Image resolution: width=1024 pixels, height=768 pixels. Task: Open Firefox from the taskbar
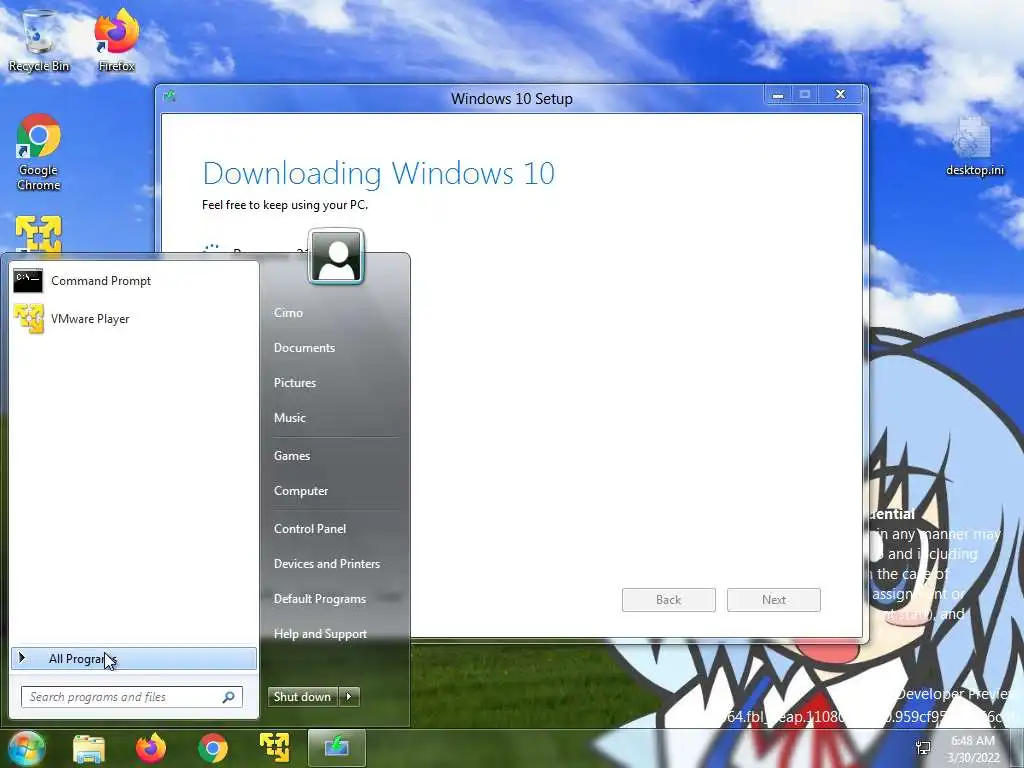[x=151, y=748]
